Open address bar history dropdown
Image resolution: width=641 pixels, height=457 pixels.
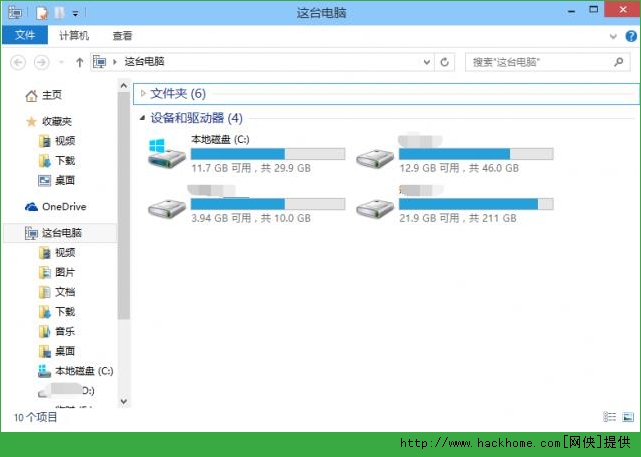(426, 62)
